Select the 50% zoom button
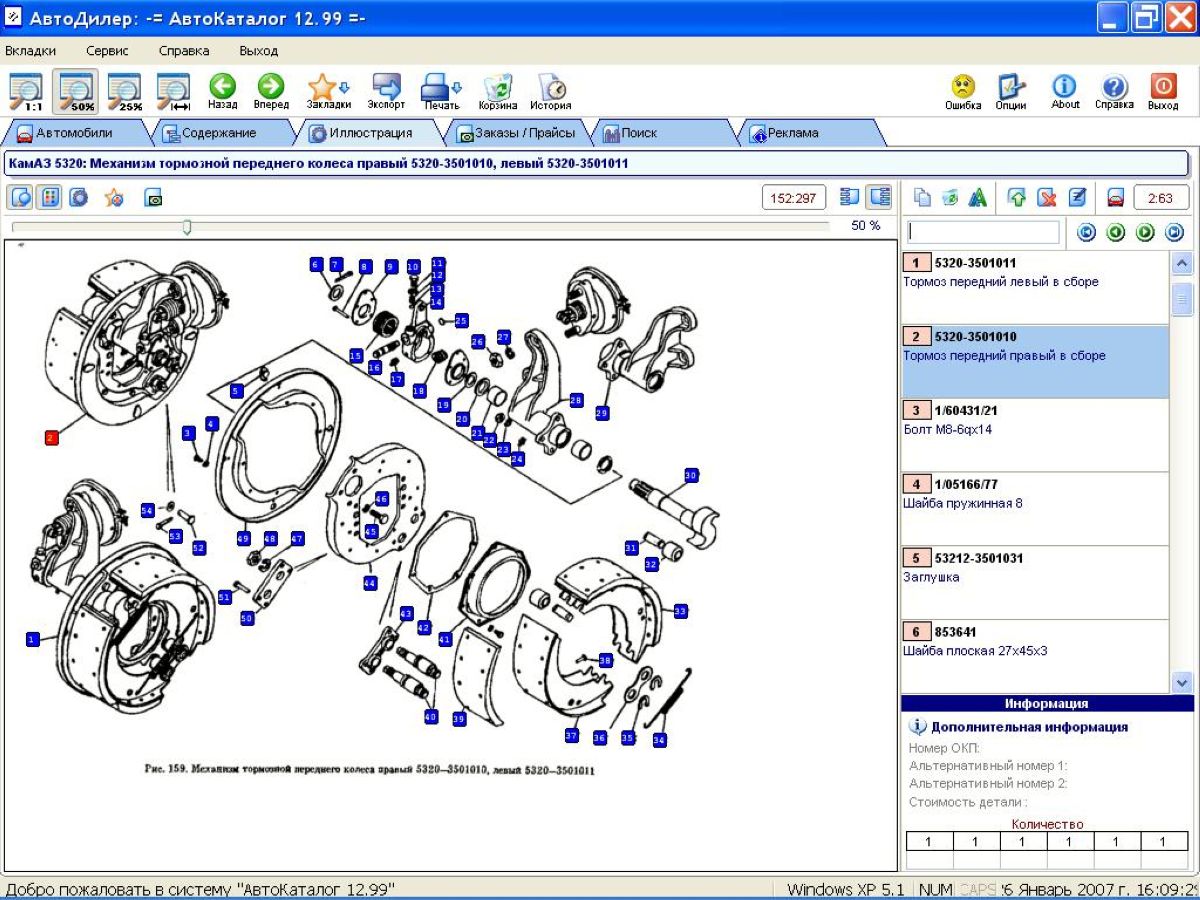The image size is (1200, 900). 75,91
